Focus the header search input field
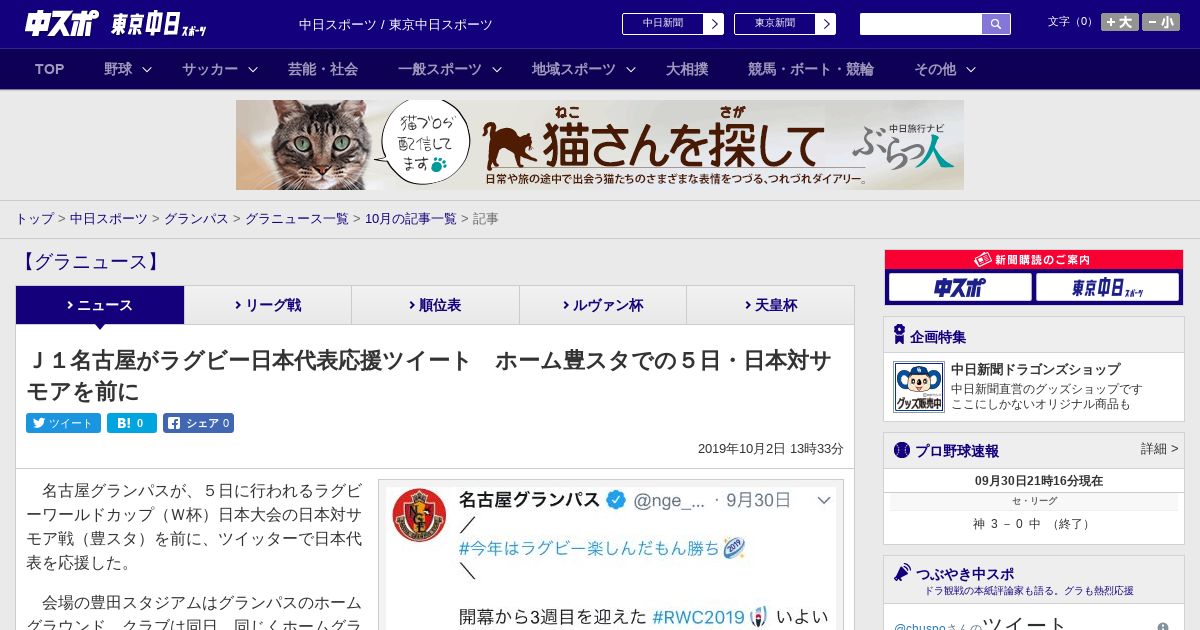The width and height of the screenshot is (1200, 630). click(921, 24)
